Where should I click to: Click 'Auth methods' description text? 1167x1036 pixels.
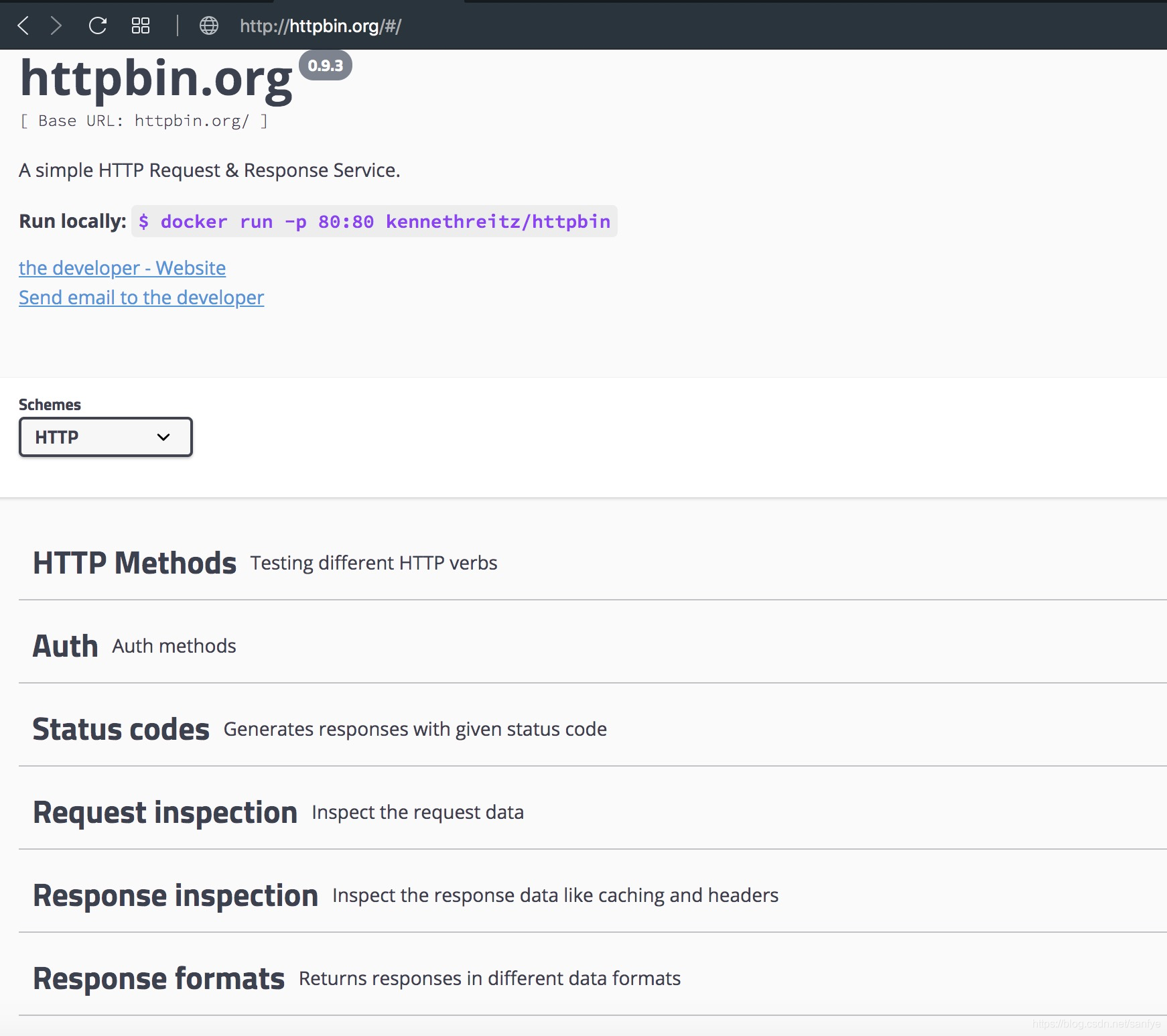tap(174, 646)
